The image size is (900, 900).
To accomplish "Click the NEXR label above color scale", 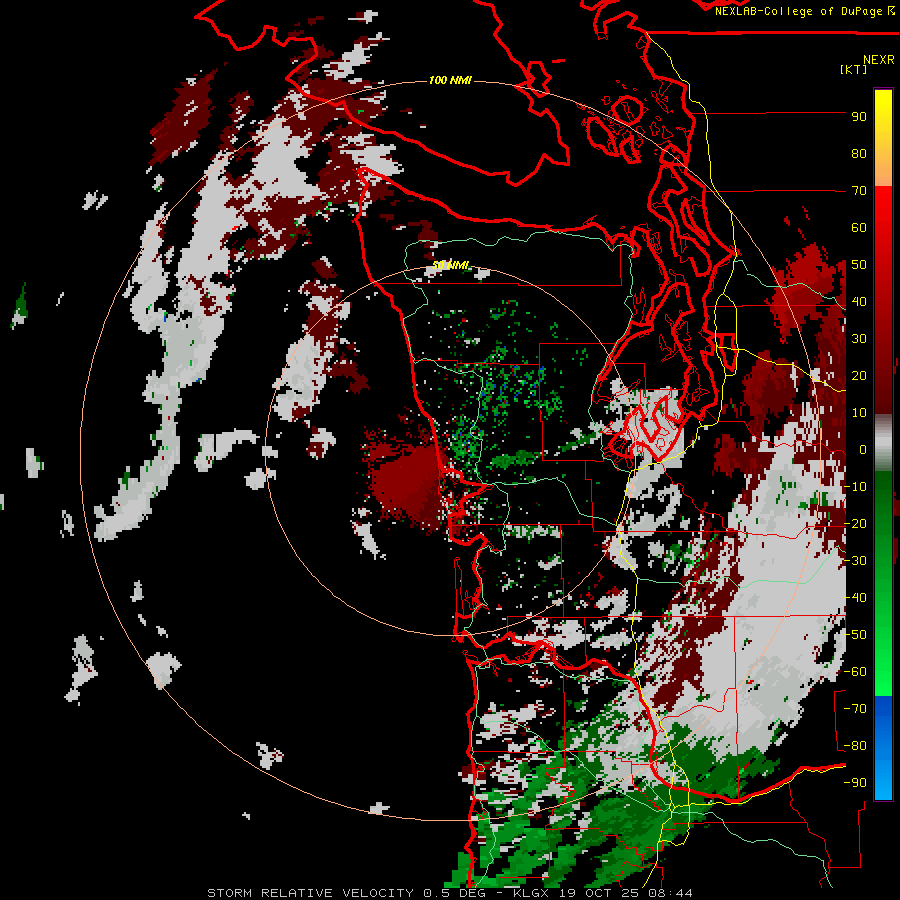I will coord(879,60).
